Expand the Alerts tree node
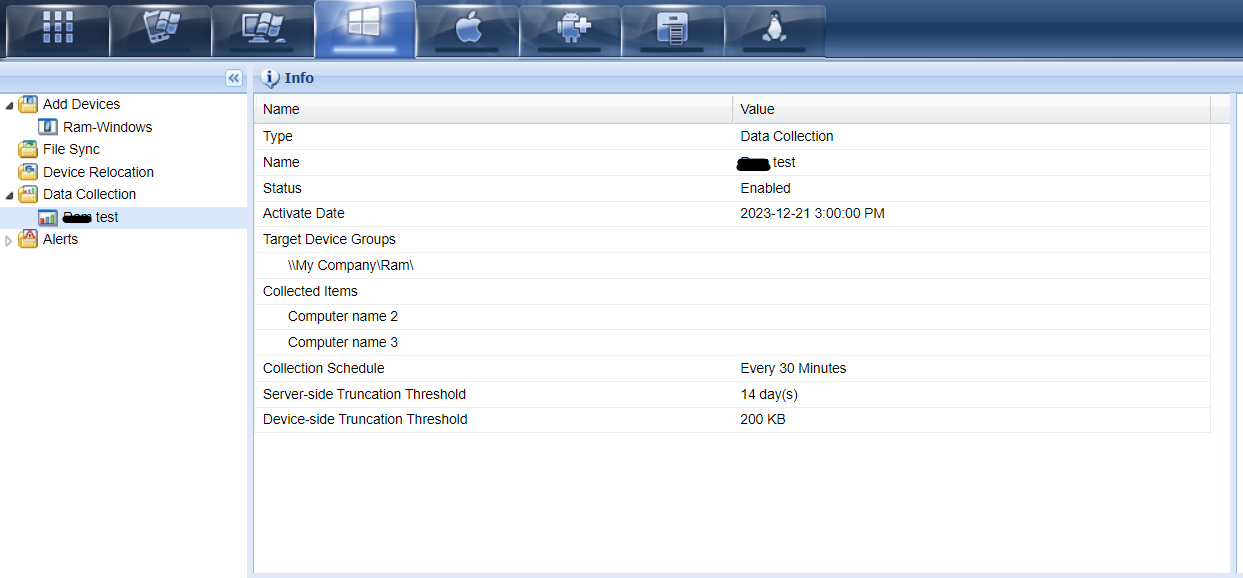This screenshot has width=1243, height=578. coord(8,239)
